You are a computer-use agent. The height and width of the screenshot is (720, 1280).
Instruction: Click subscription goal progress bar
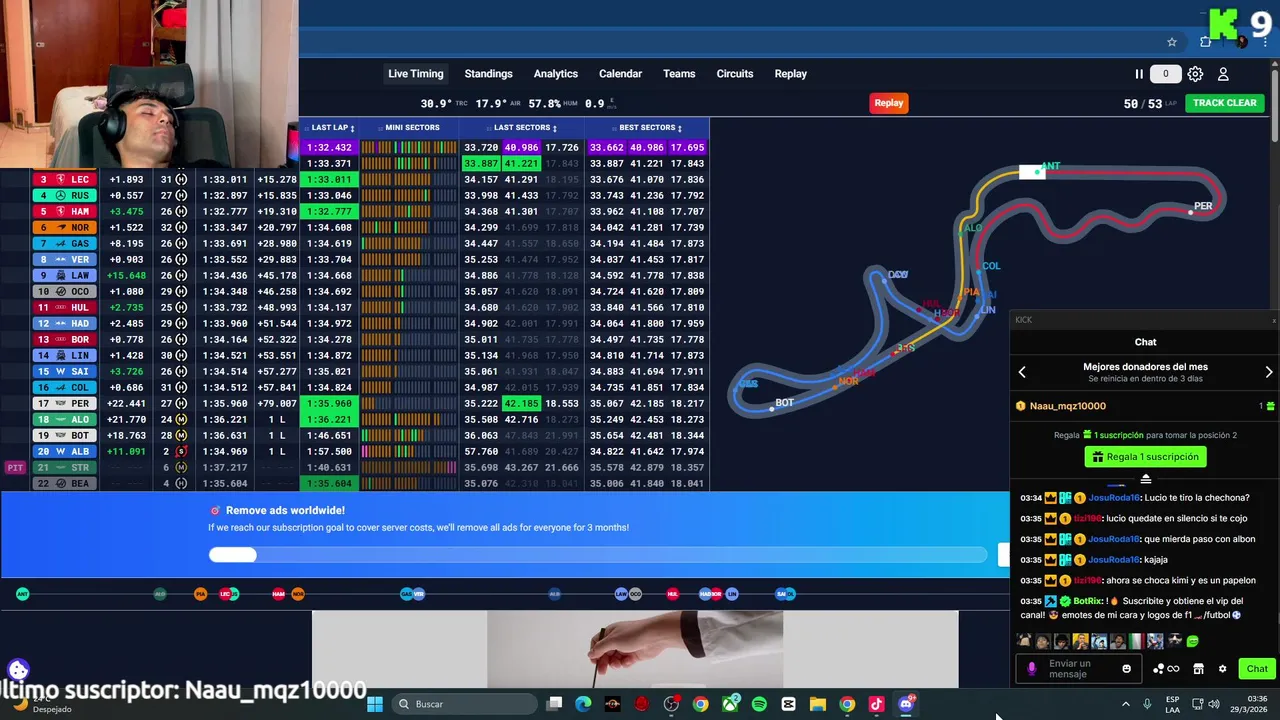click(x=598, y=555)
